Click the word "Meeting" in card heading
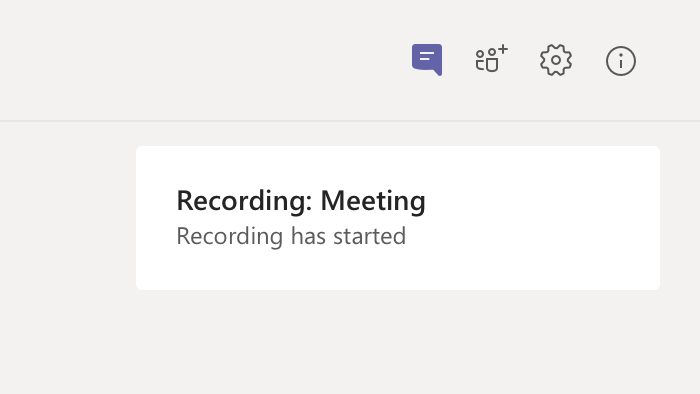 [x=373, y=201]
